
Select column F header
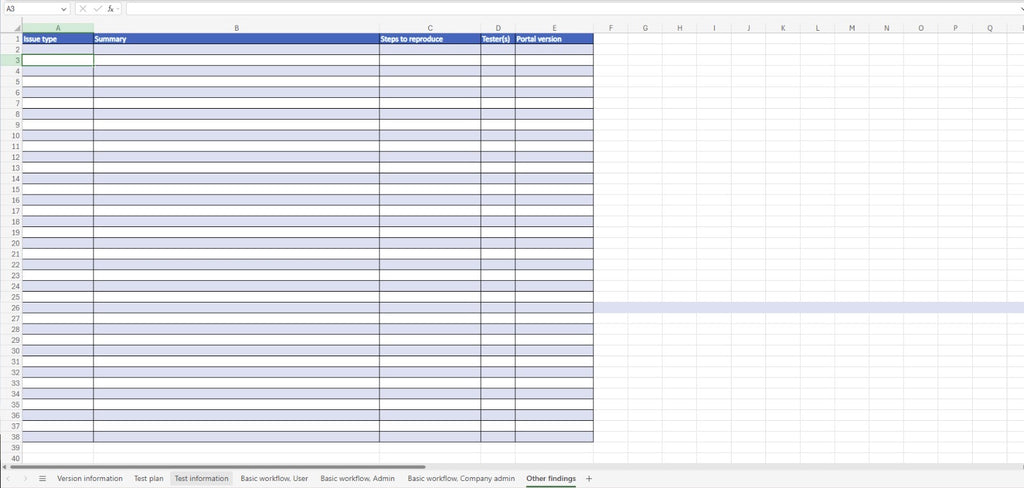click(x=611, y=28)
